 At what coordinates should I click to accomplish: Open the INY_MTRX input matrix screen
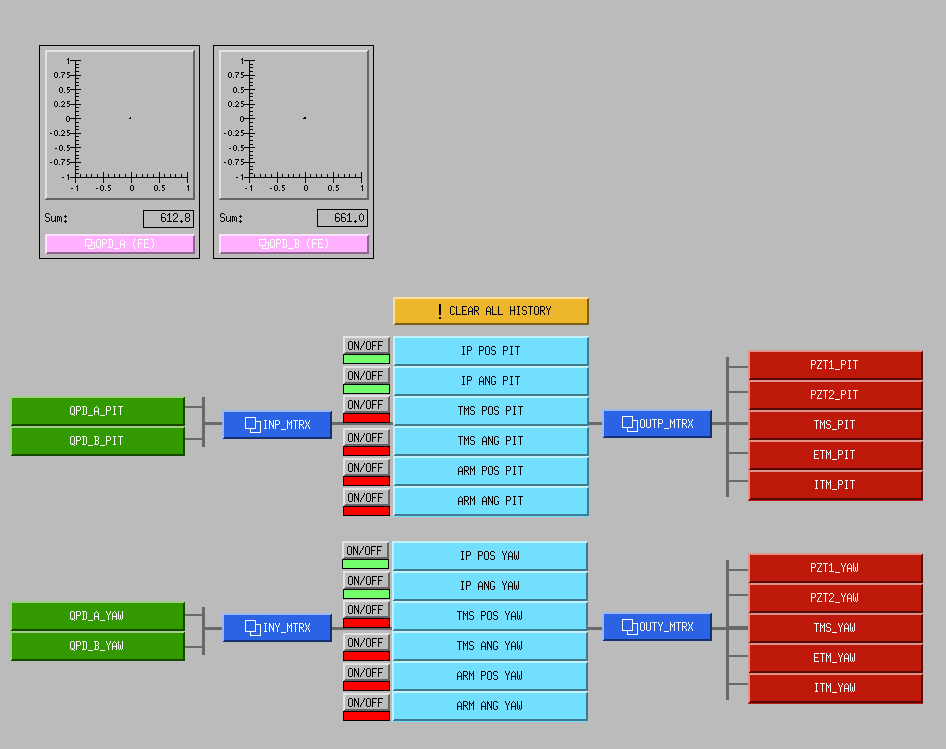(x=278, y=628)
